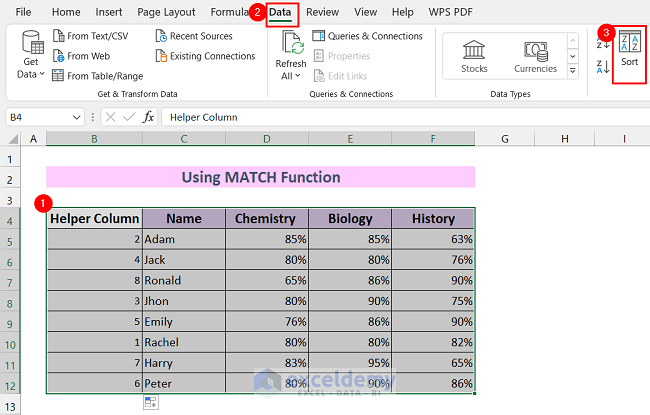Click inside the formula bar text

(400, 117)
